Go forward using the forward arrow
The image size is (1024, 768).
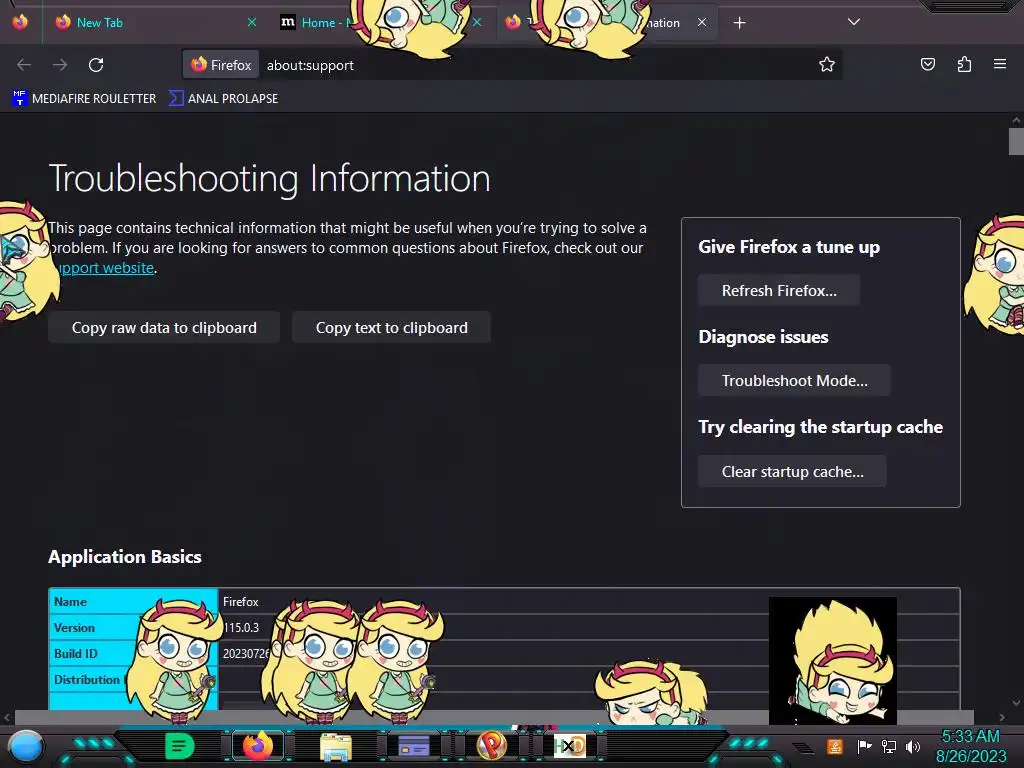[x=60, y=65]
